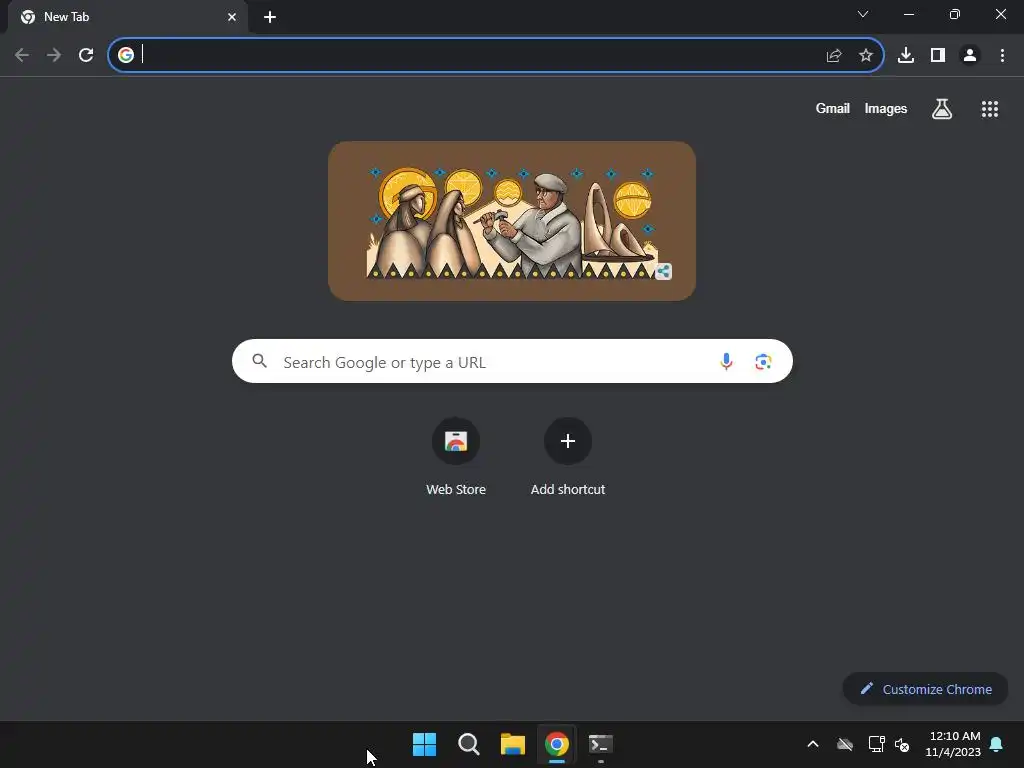The height and width of the screenshot is (768, 1024).
Task: Restore down the Chrome window
Action: tap(955, 14)
